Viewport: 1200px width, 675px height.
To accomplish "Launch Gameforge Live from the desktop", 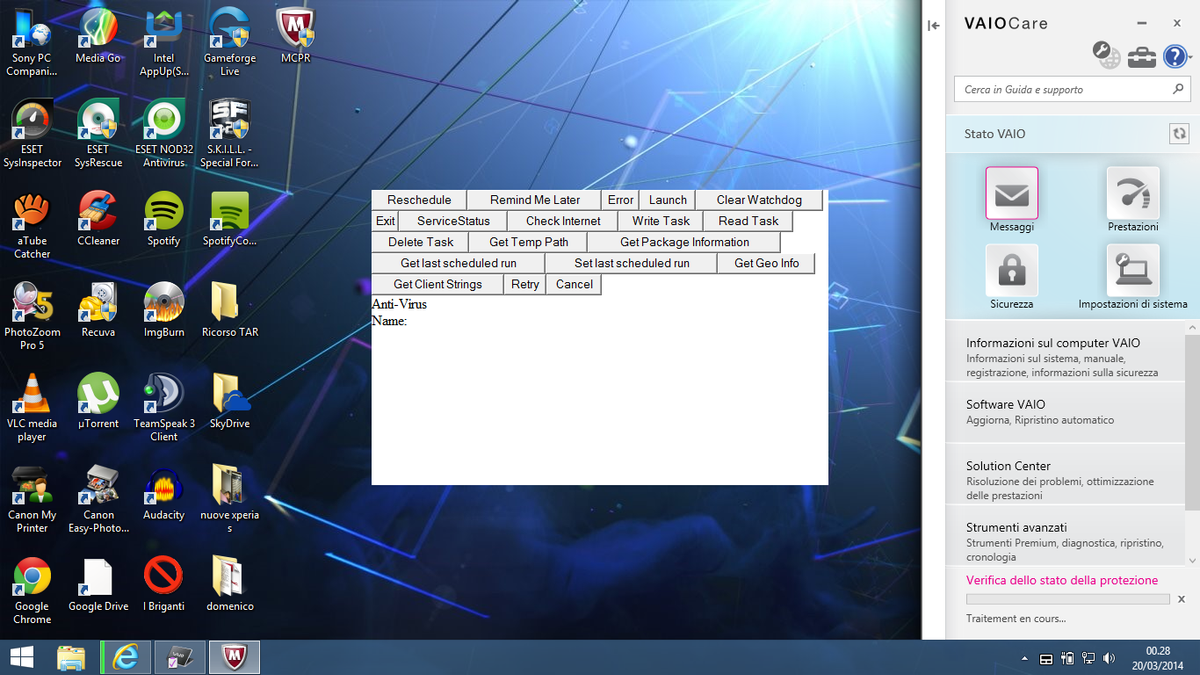I will point(230,42).
